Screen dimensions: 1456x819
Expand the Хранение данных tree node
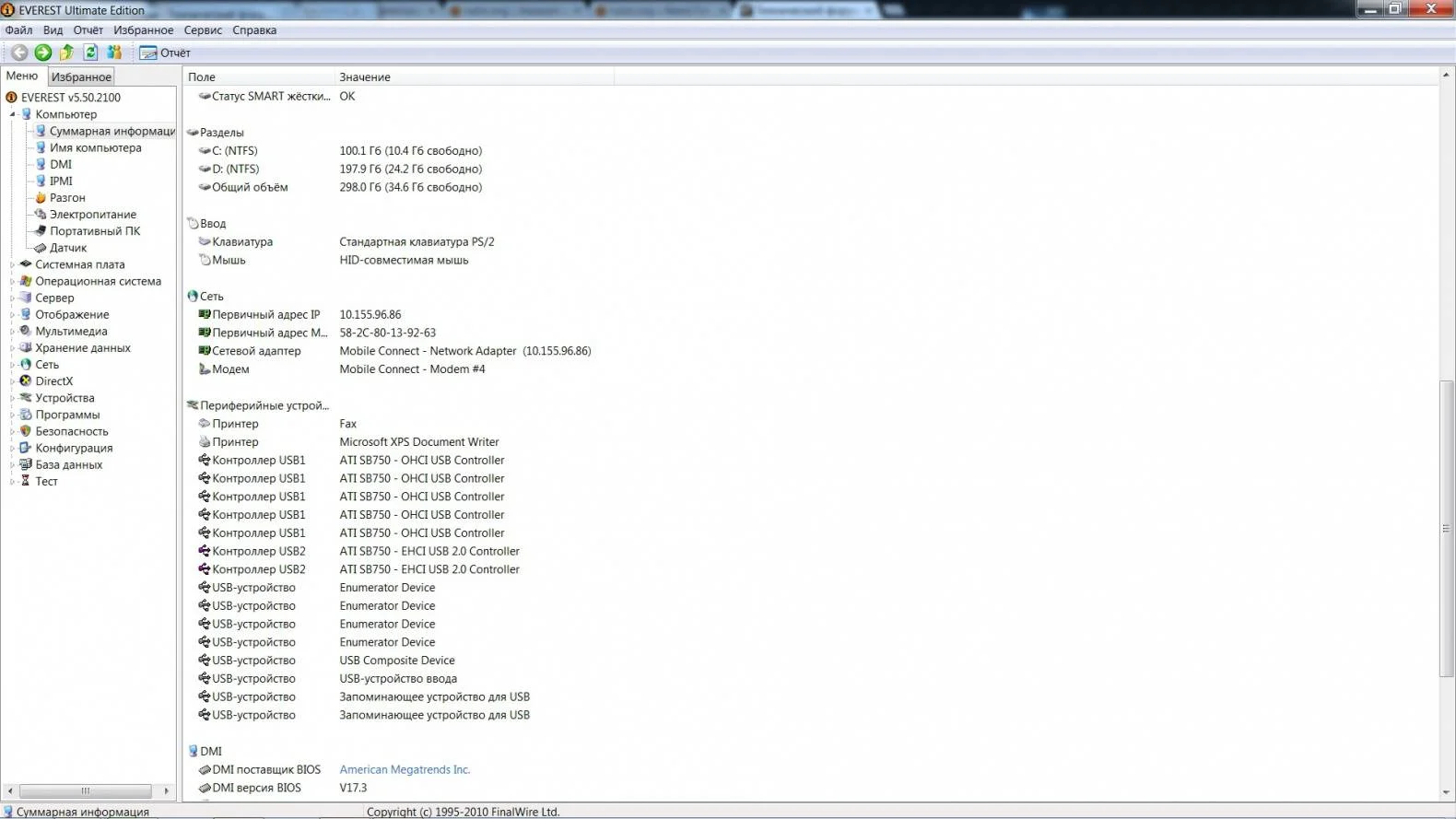pyautogui.click(x=12, y=347)
